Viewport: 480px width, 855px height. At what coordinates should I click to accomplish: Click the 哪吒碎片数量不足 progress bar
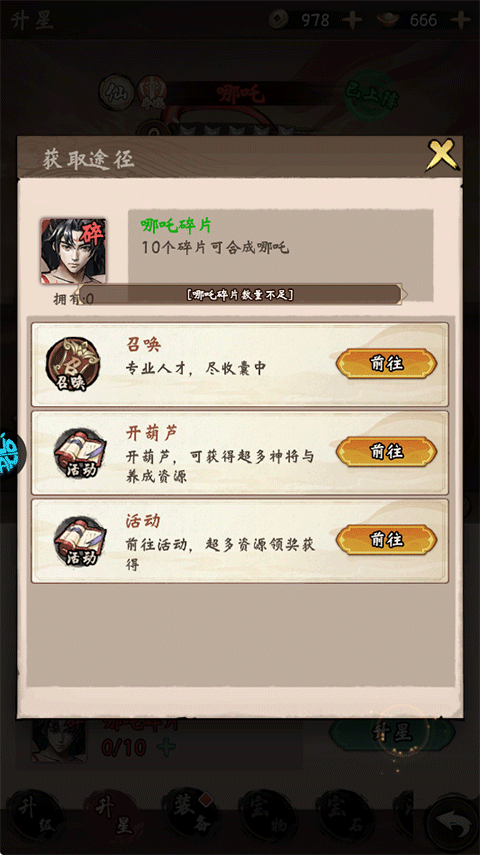click(240, 294)
